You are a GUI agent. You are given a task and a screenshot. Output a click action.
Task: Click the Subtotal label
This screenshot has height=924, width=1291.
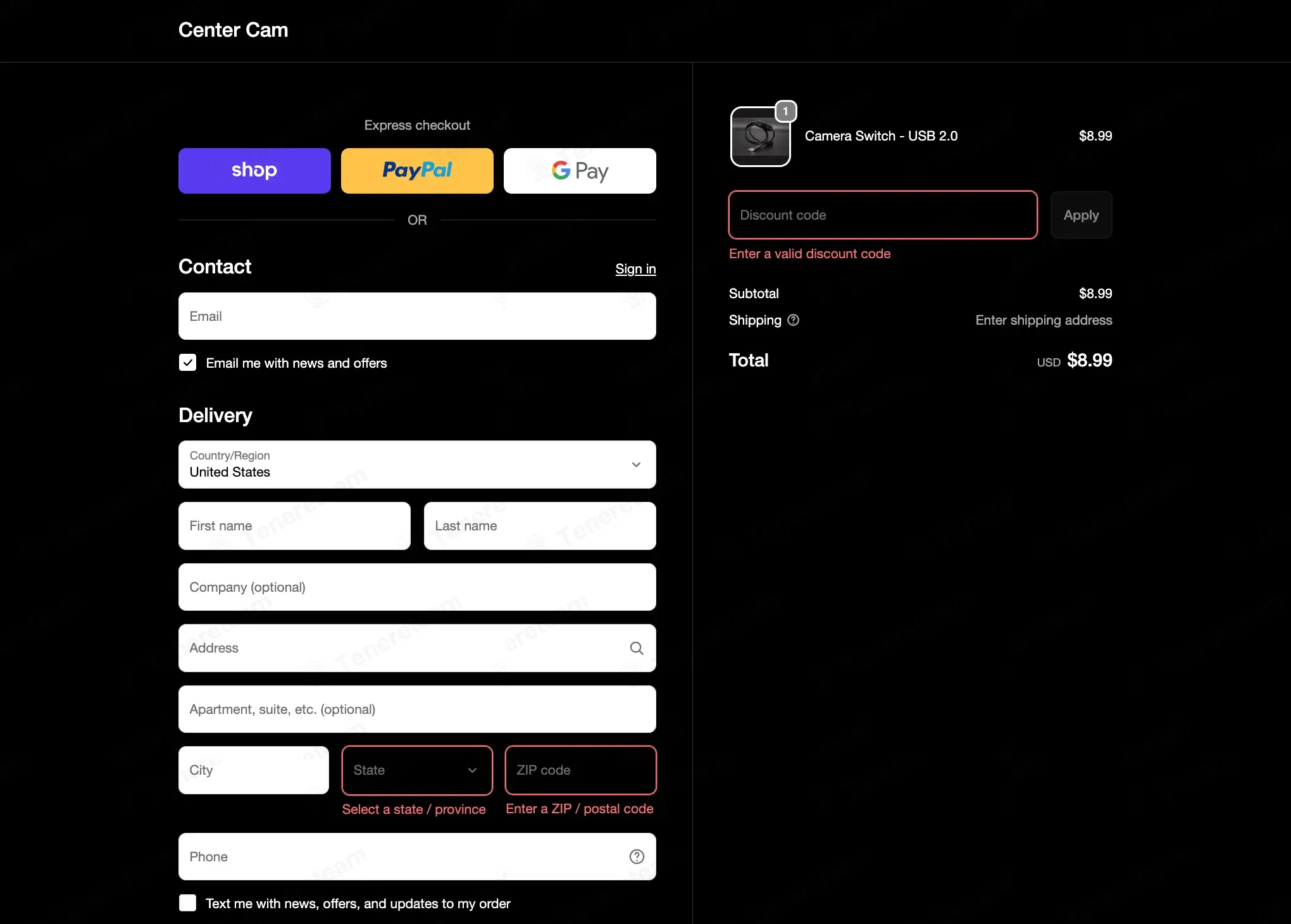pyautogui.click(x=754, y=294)
